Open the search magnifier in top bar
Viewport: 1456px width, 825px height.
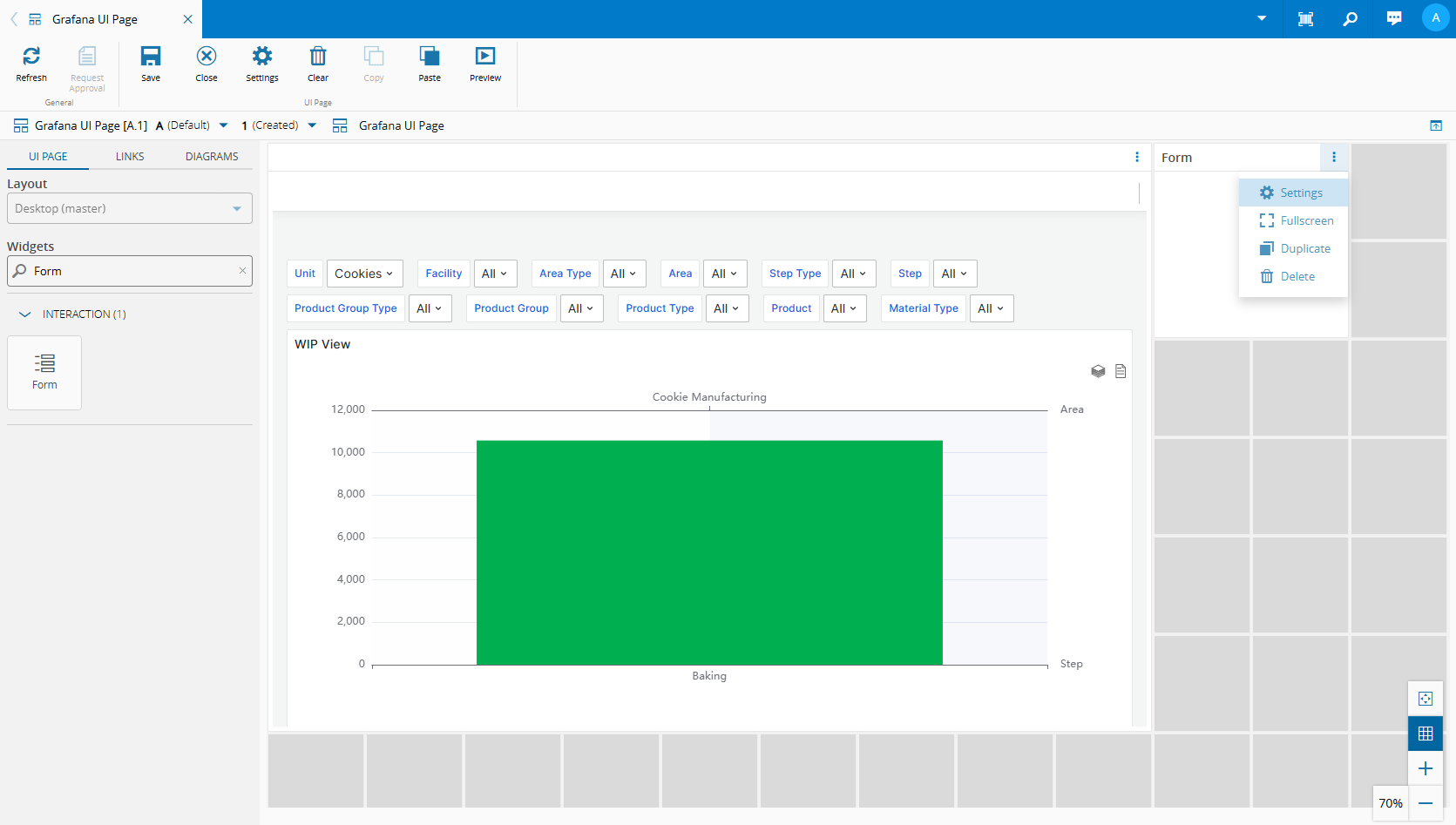(x=1350, y=18)
